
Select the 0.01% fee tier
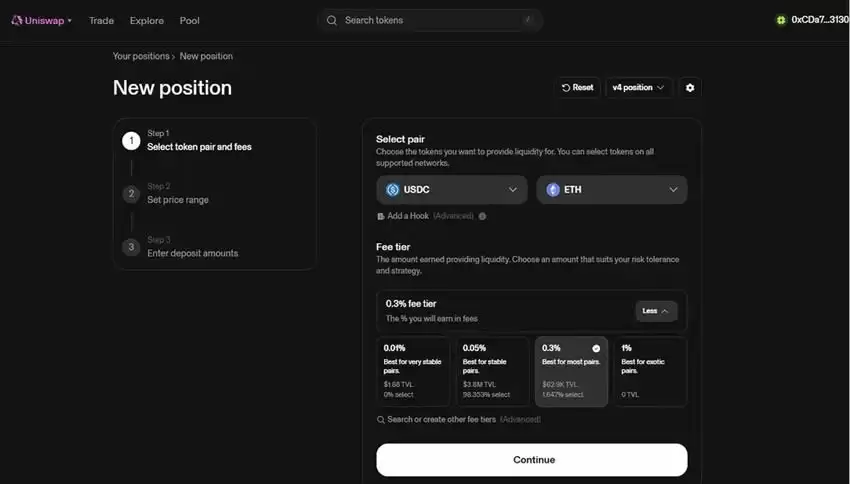[x=414, y=371]
